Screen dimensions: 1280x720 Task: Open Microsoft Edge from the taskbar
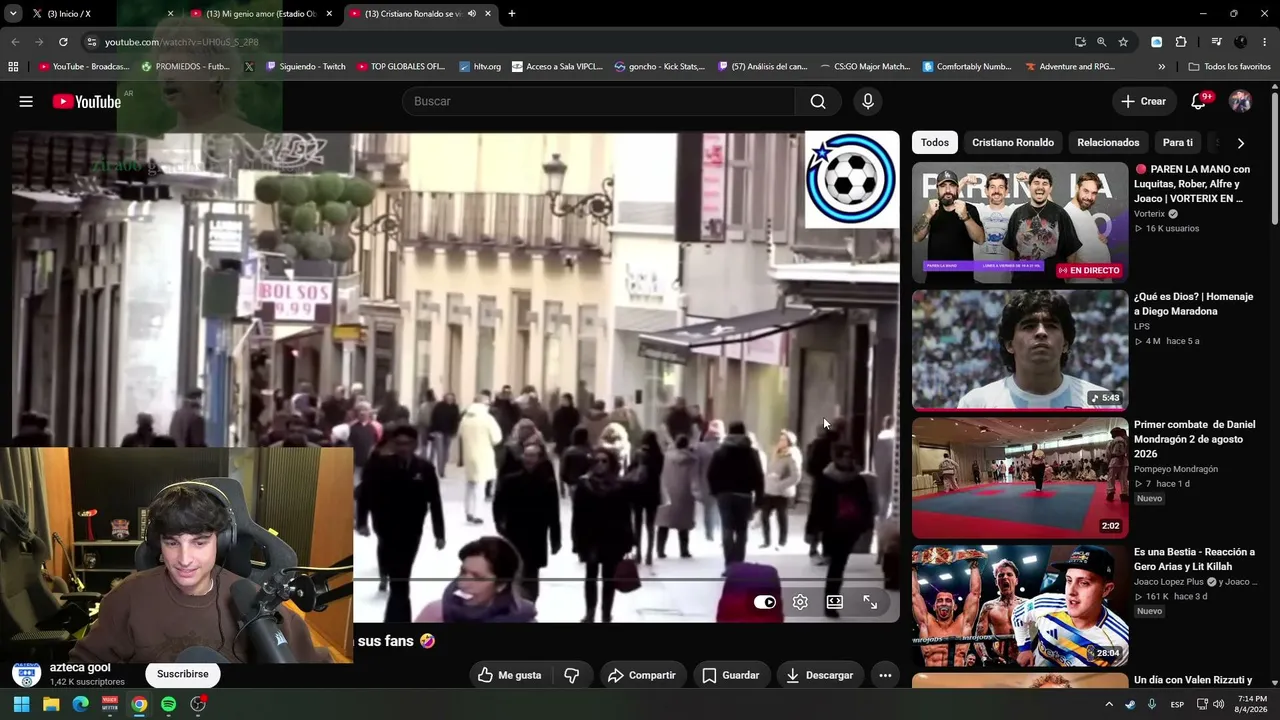tap(80, 704)
